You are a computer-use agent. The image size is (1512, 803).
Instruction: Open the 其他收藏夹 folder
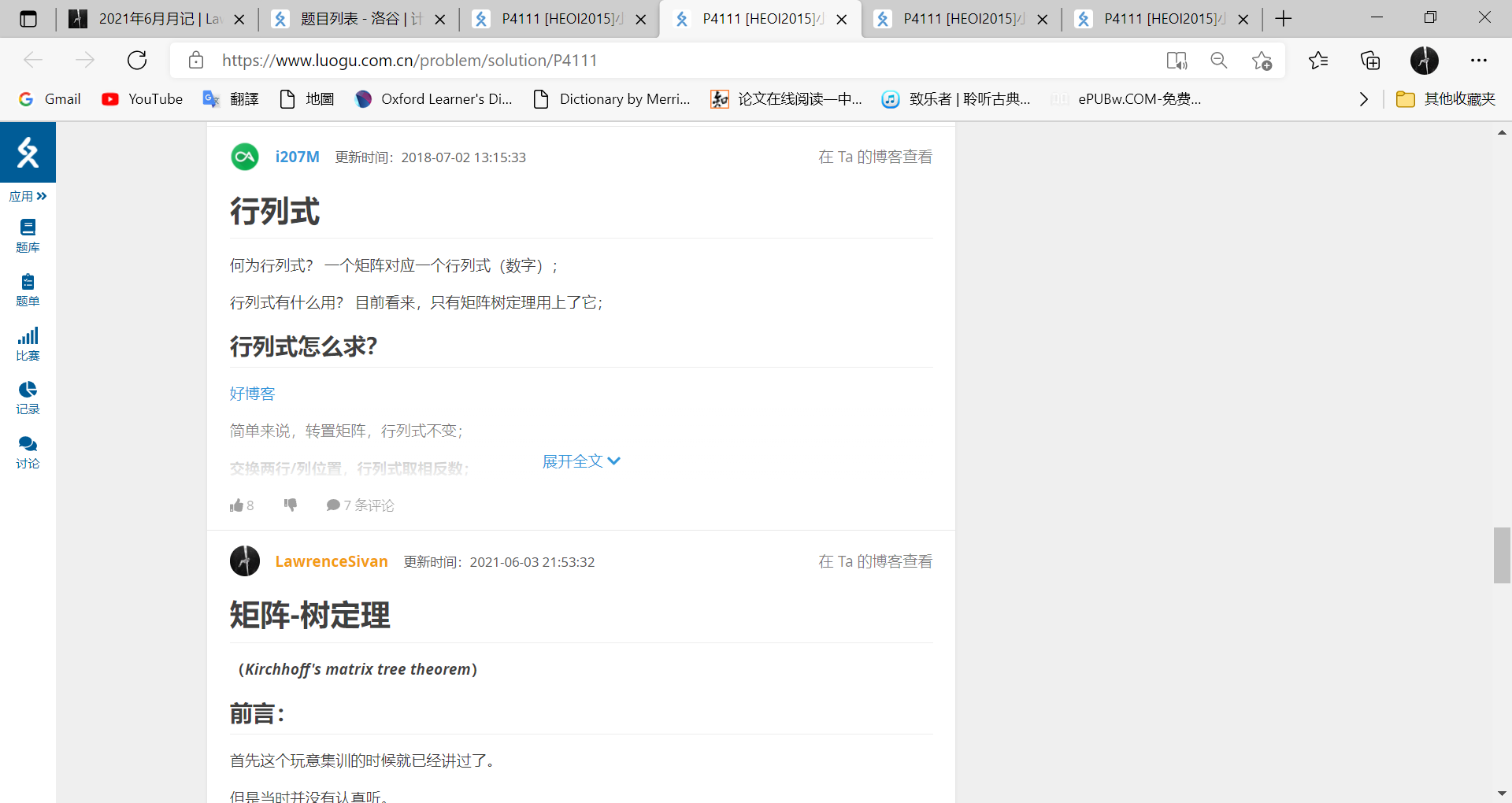1446,99
